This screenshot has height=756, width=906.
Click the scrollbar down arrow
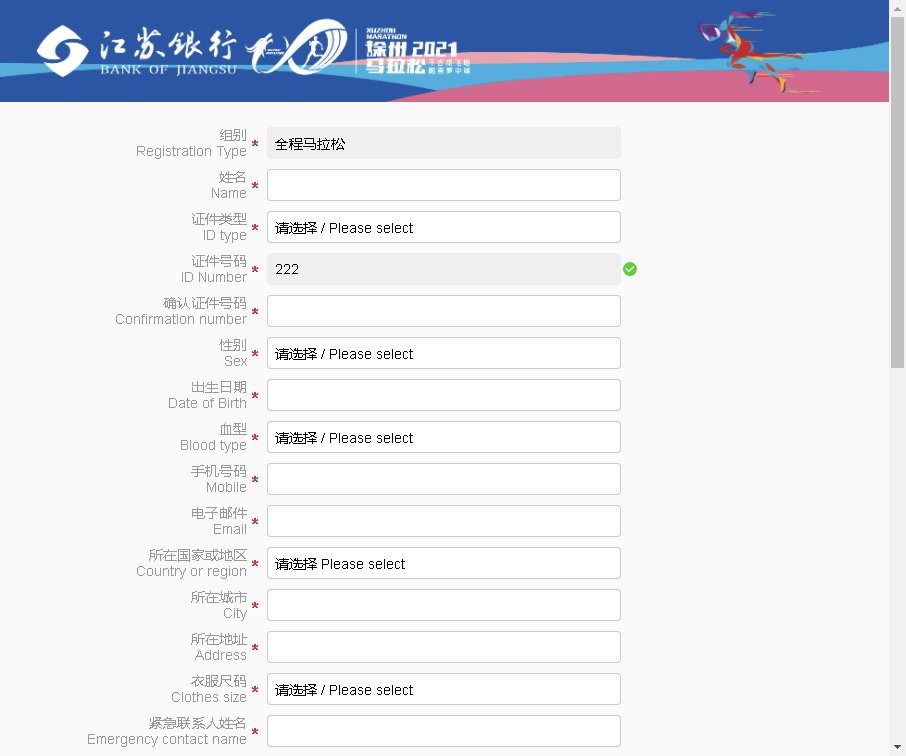point(897,747)
